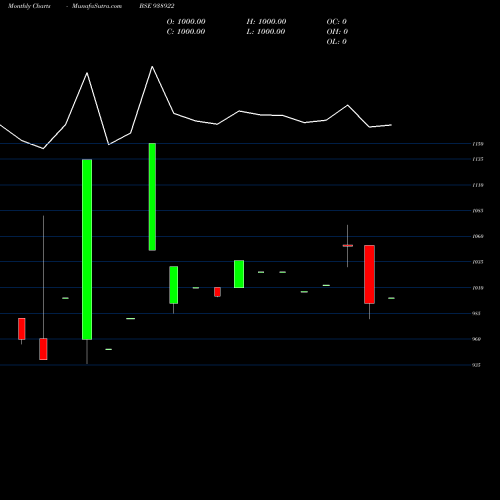Click the O: 1000.00 open value
The width and height of the screenshot is (500, 500).
[186, 22]
